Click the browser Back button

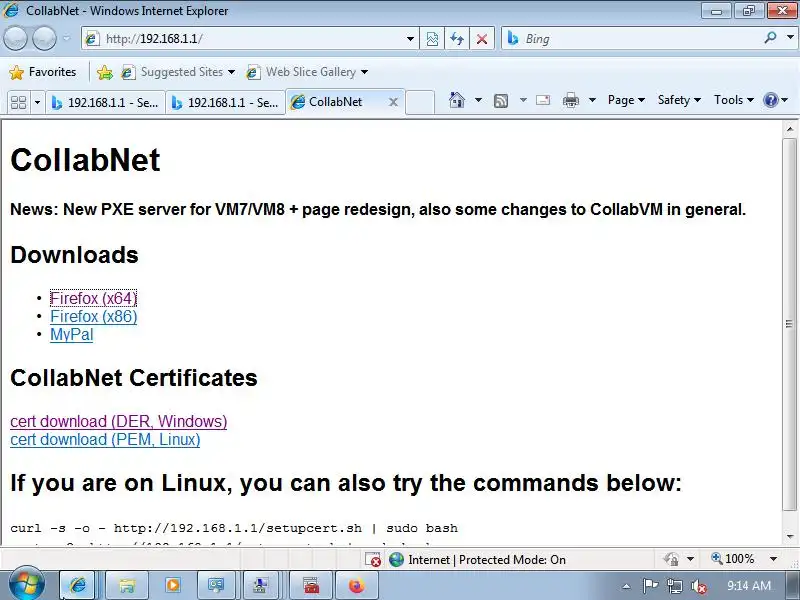pos(15,39)
